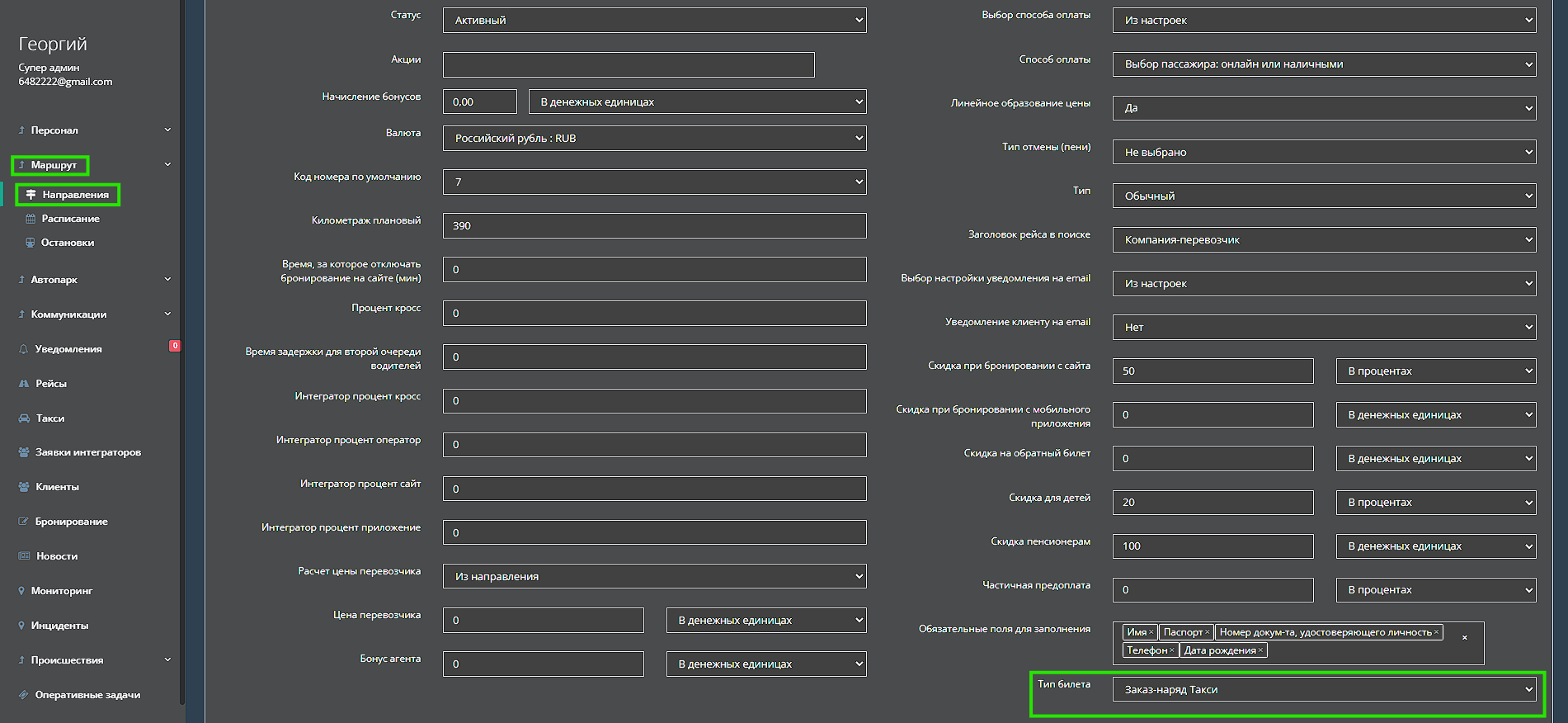Open the Валюта currency dropdown

click(x=654, y=139)
